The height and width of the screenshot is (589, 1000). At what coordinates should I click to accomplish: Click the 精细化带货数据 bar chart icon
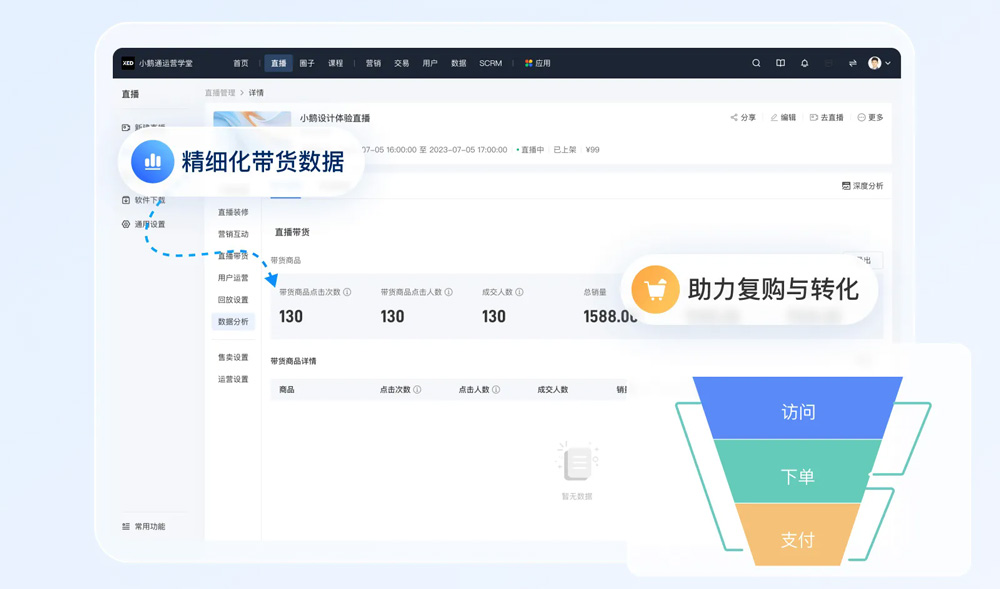(152, 162)
